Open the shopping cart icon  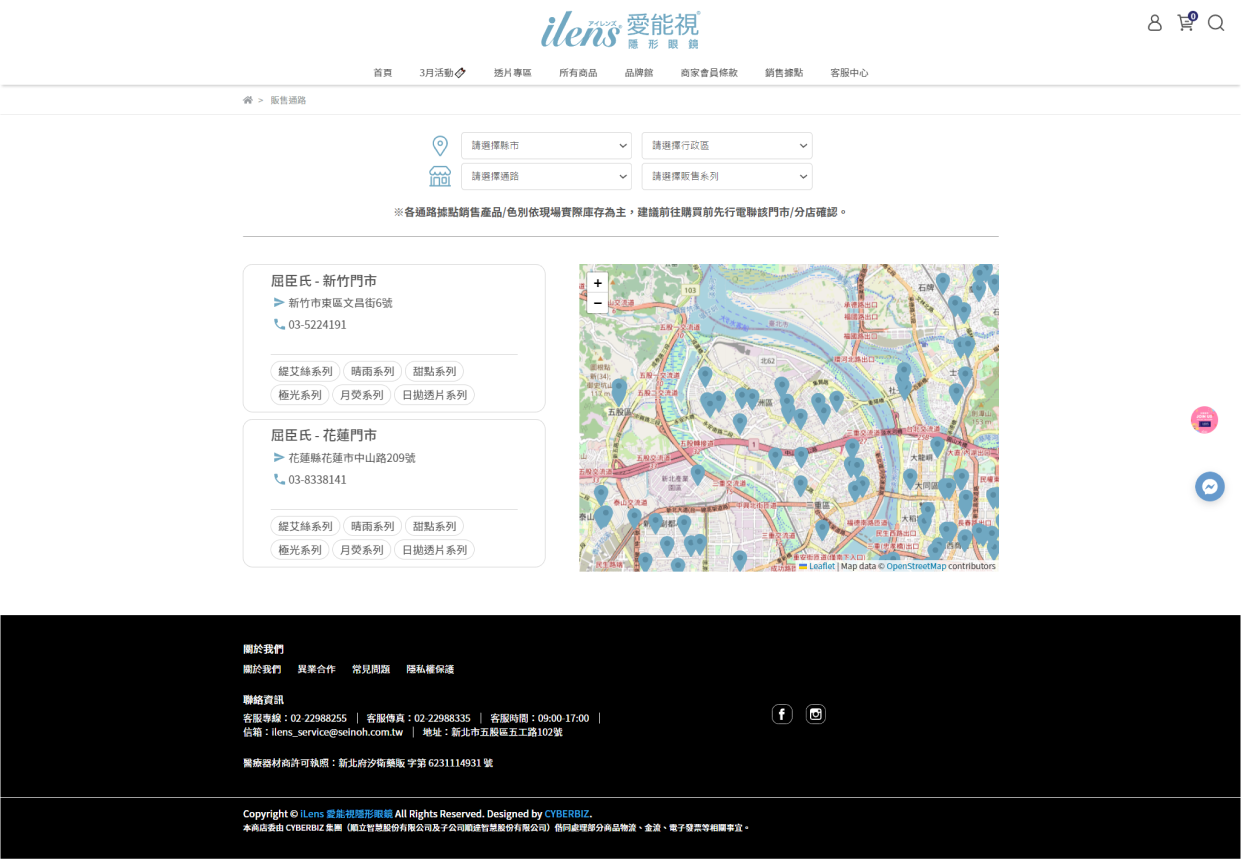pos(1186,23)
